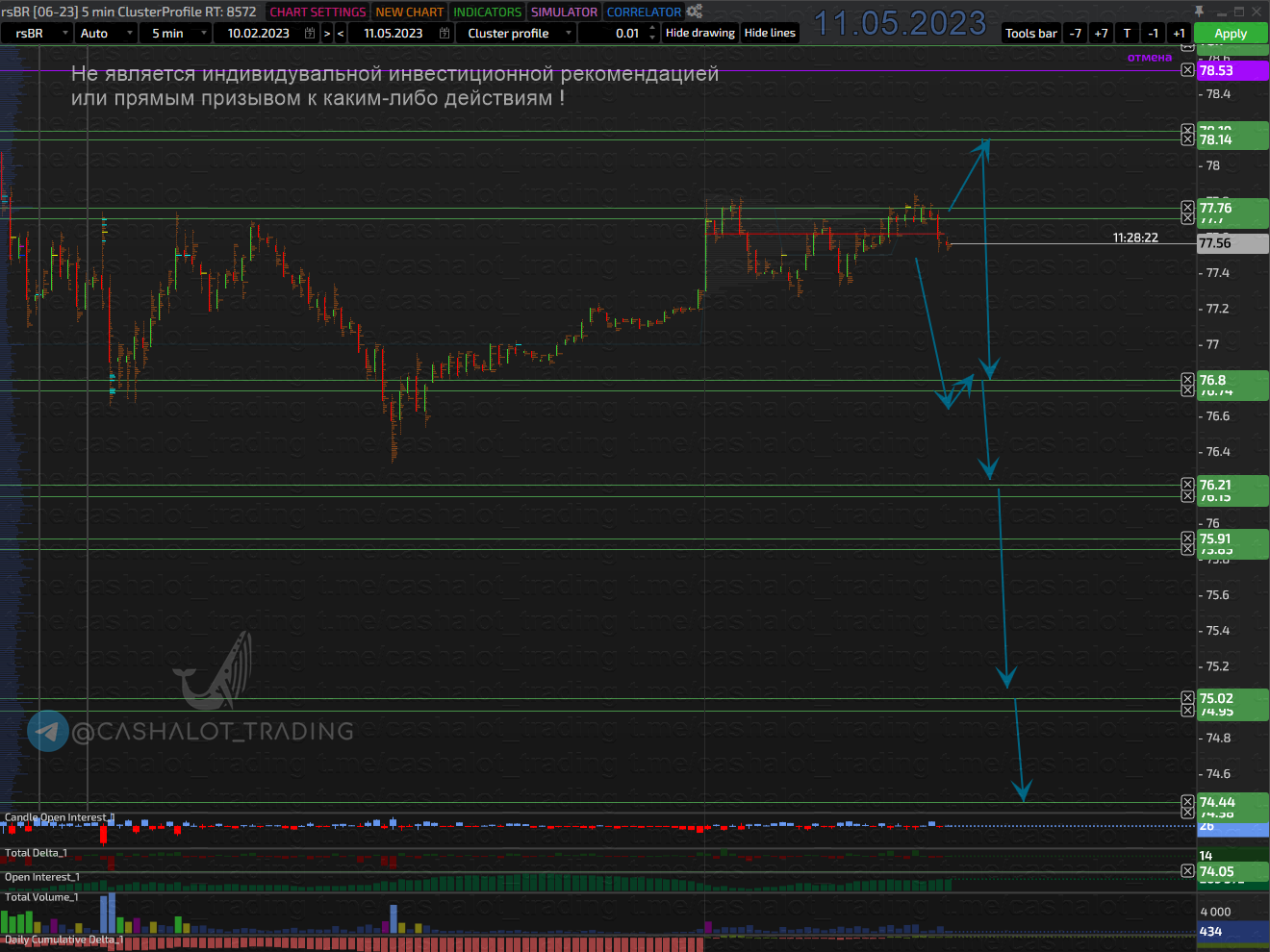Select the 74.44 green price label
The image size is (1270, 952).
point(1232,802)
